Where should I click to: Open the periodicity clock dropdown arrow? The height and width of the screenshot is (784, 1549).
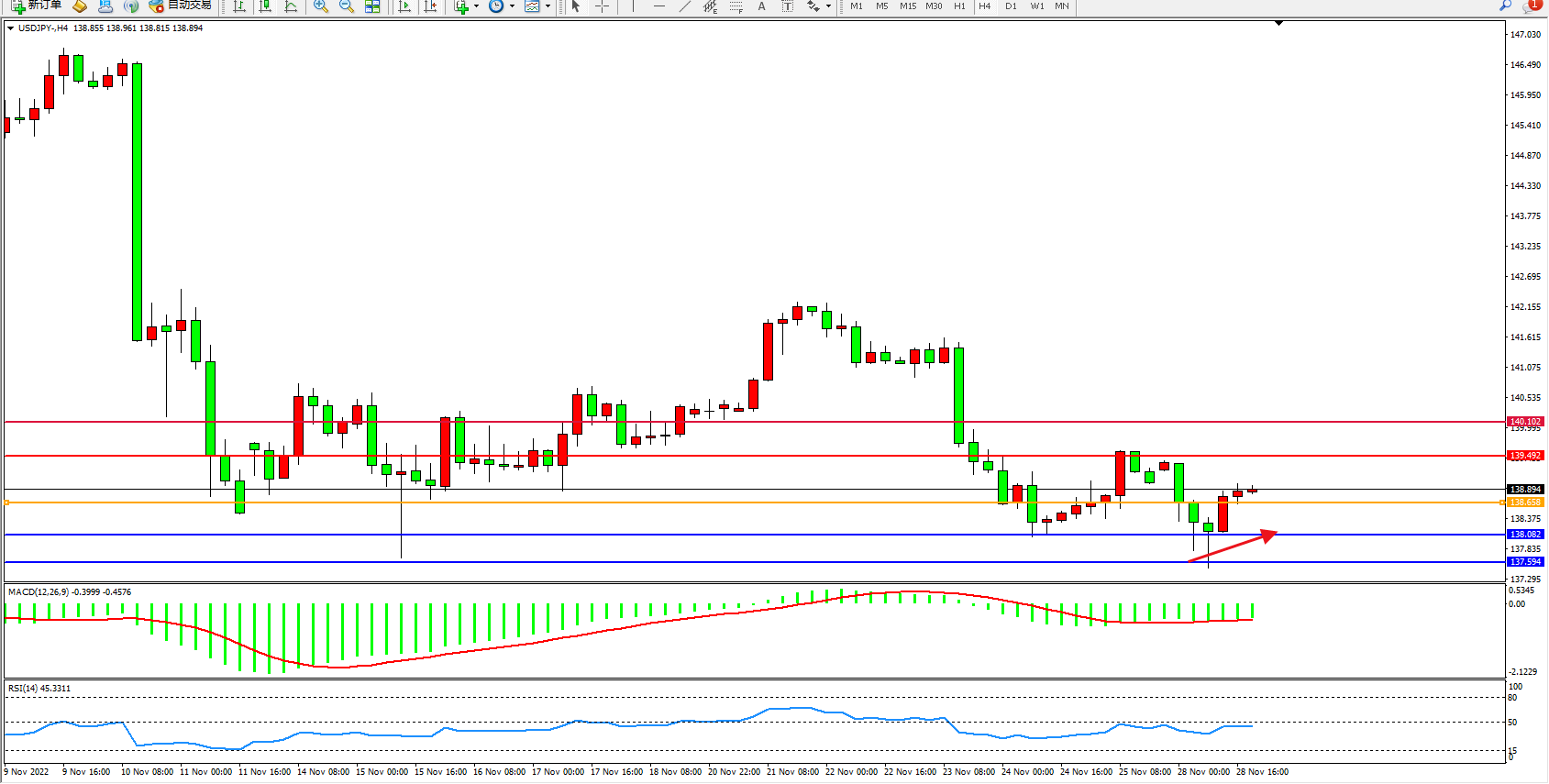(x=512, y=6)
